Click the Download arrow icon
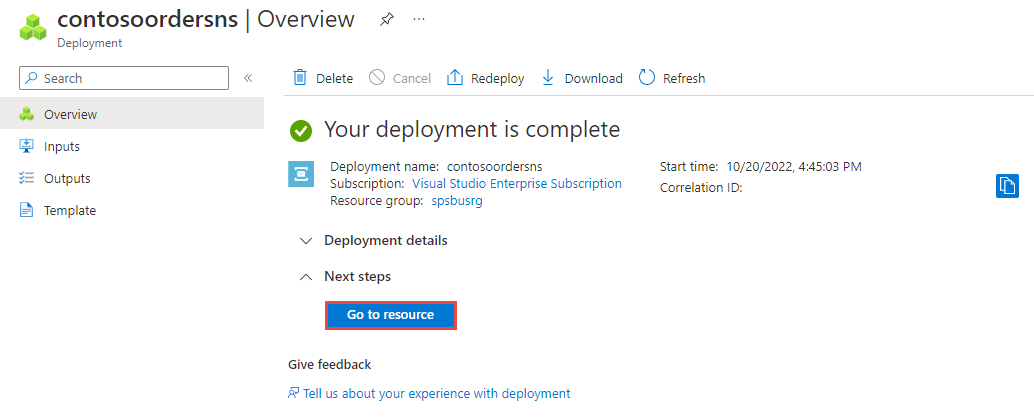 pos(548,78)
